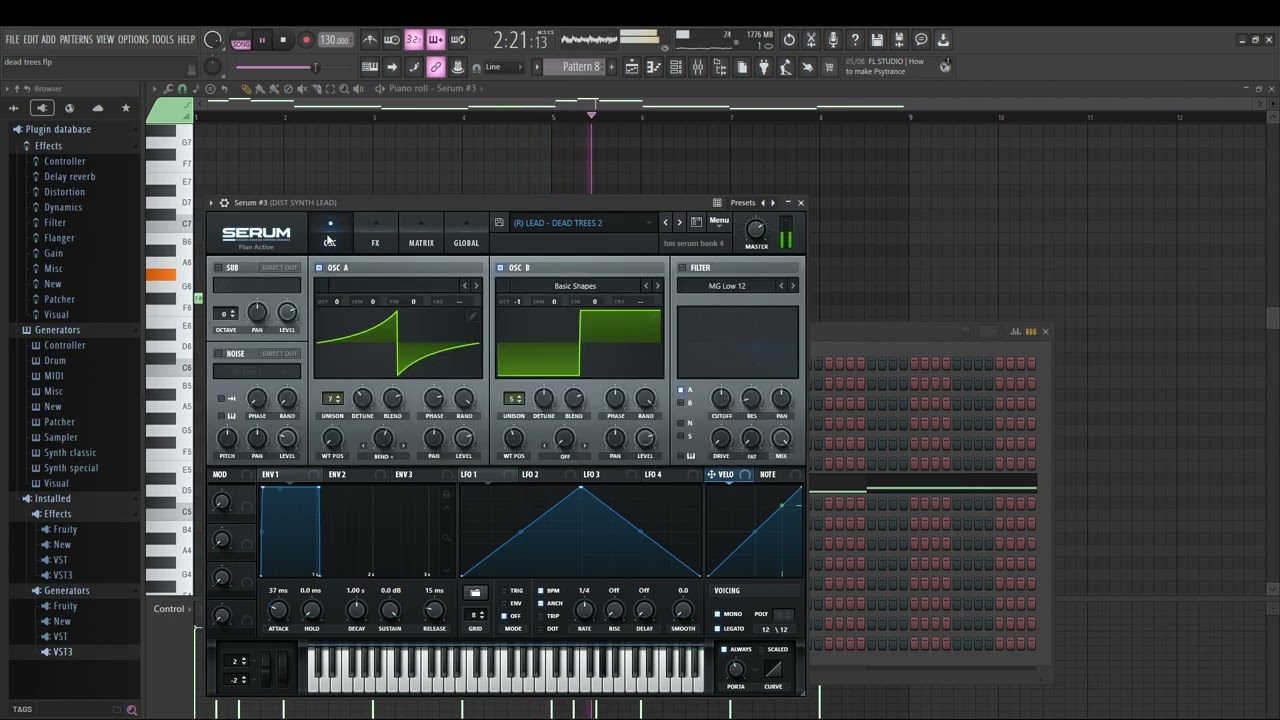
Task: Pause playback in the transport bar
Action: (x=262, y=40)
